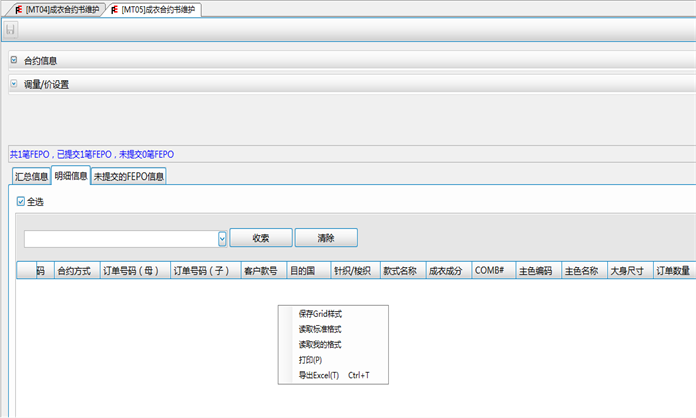Click the 收索 button

tap(261, 238)
